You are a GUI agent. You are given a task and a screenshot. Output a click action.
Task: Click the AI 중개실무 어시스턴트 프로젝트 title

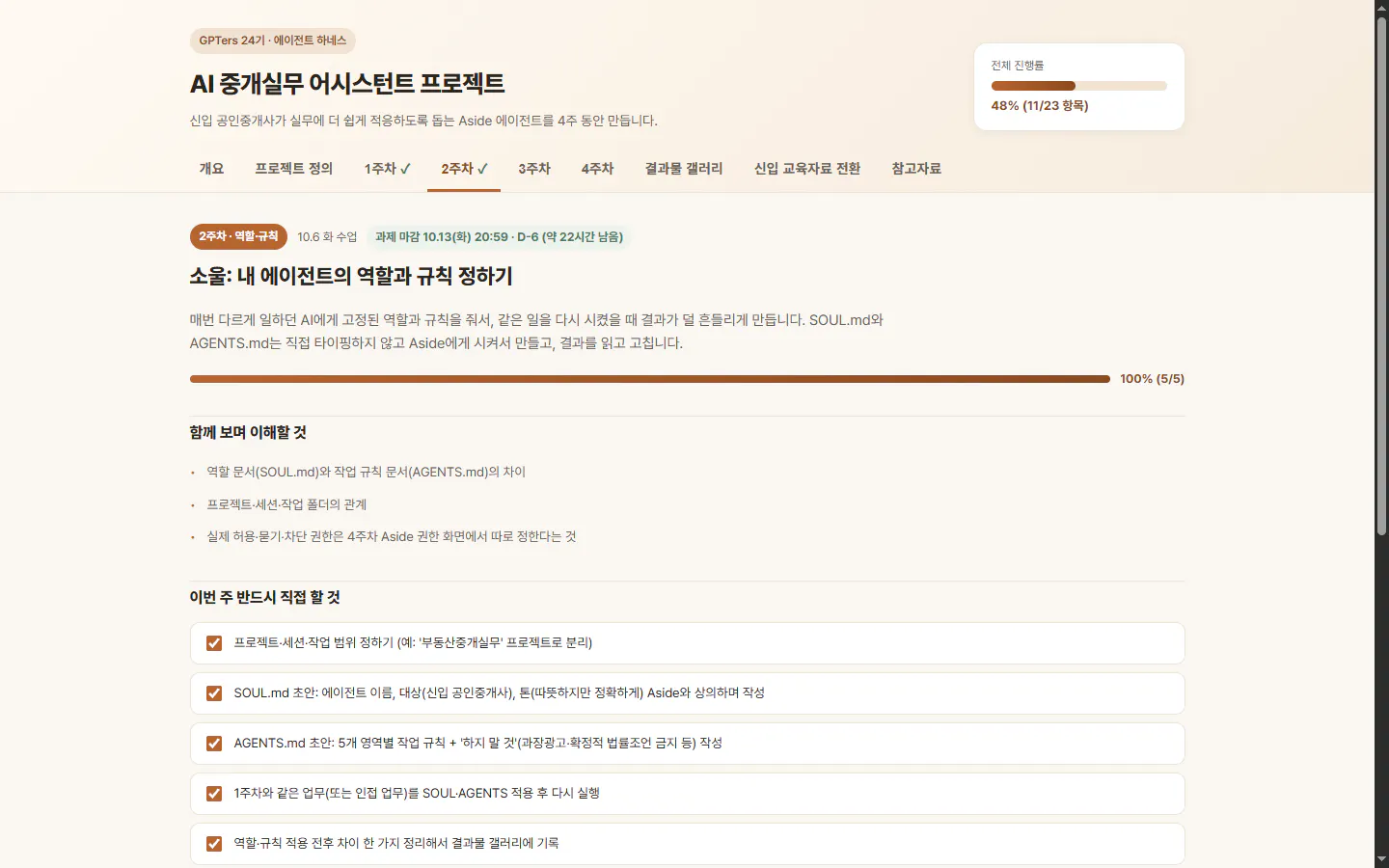347,84
